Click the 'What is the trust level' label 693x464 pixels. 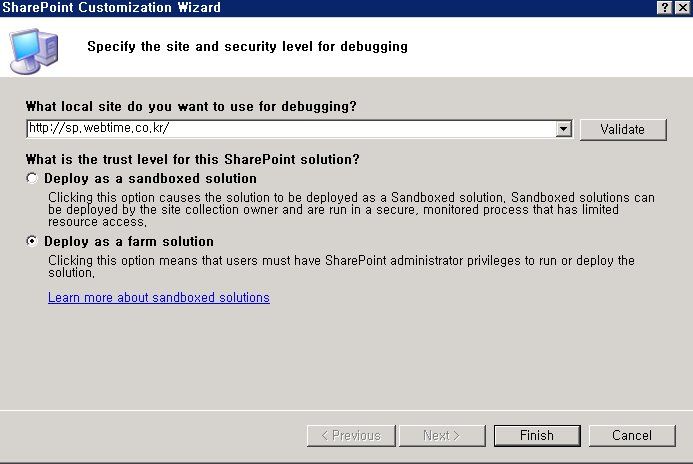pyautogui.click(x=193, y=159)
